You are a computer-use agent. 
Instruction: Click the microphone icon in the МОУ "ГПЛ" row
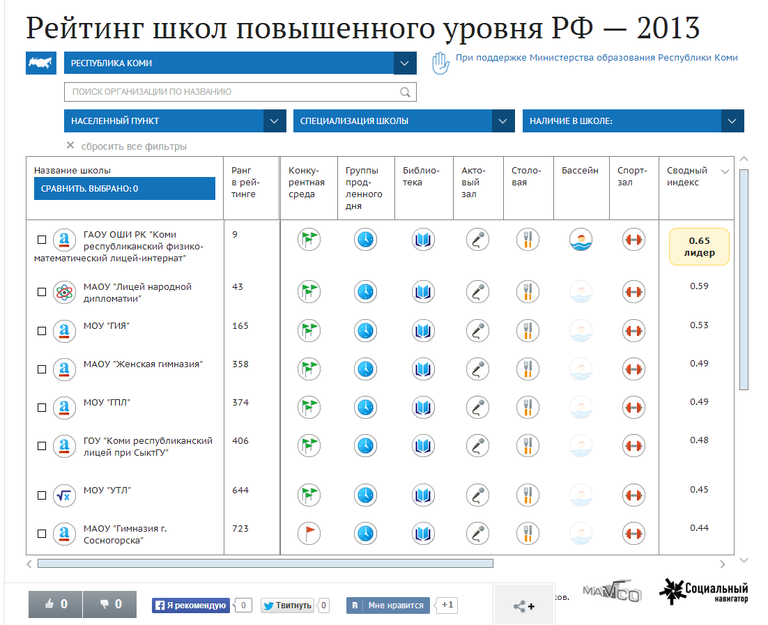478,407
